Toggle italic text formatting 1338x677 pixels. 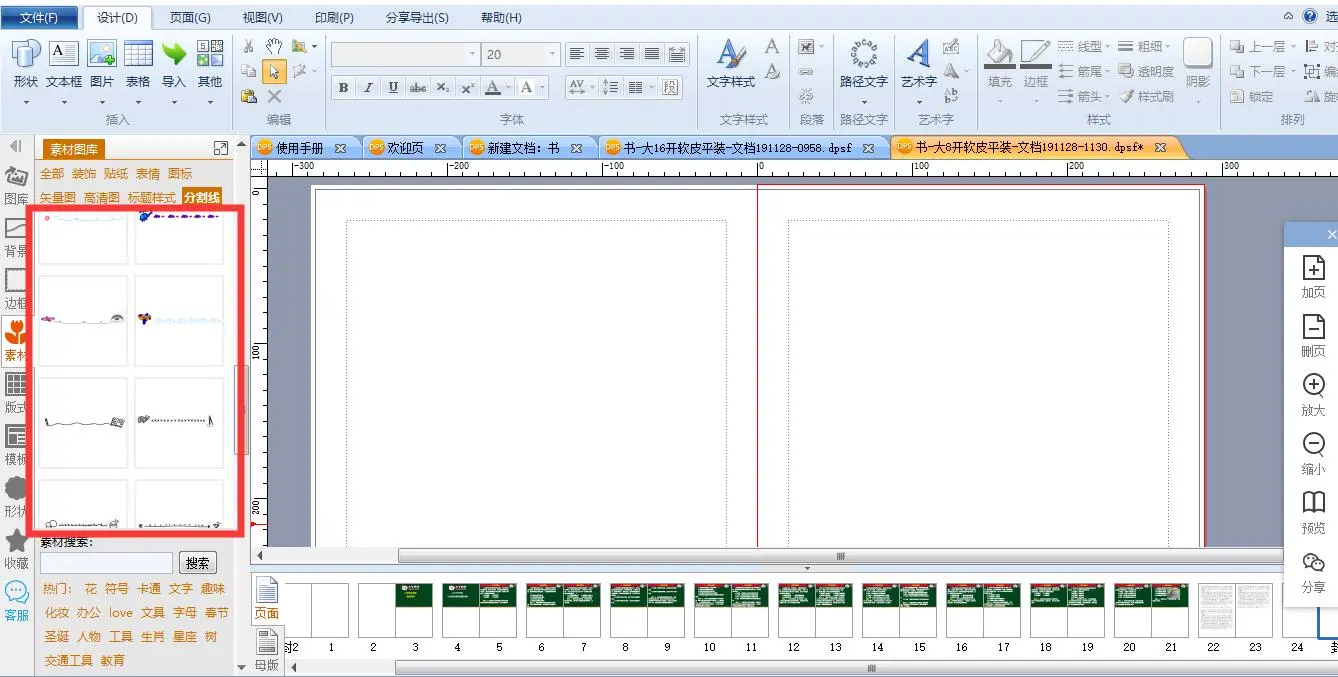click(x=368, y=88)
